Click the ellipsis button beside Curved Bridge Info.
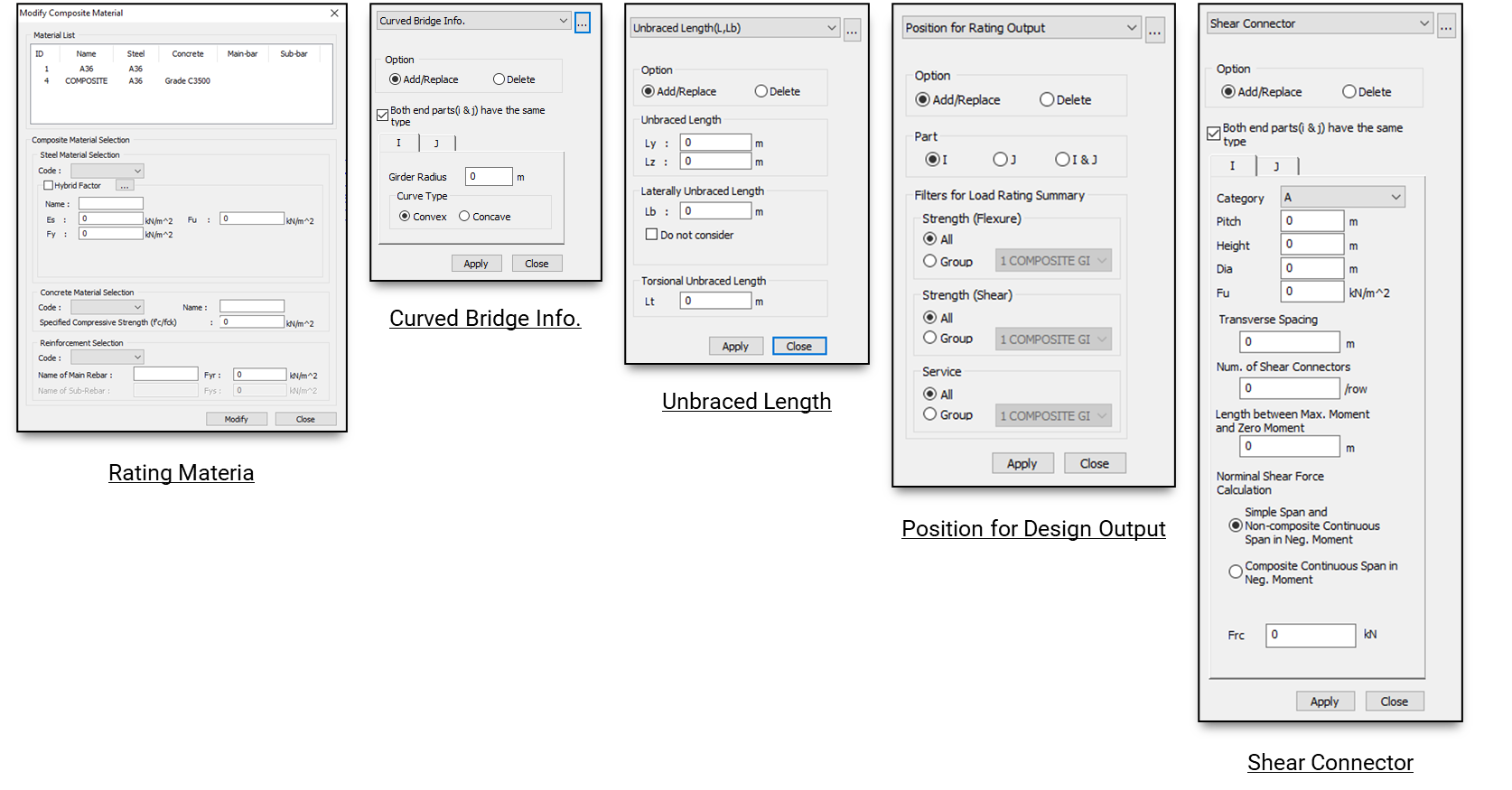The width and height of the screenshot is (1512, 790). (583, 22)
